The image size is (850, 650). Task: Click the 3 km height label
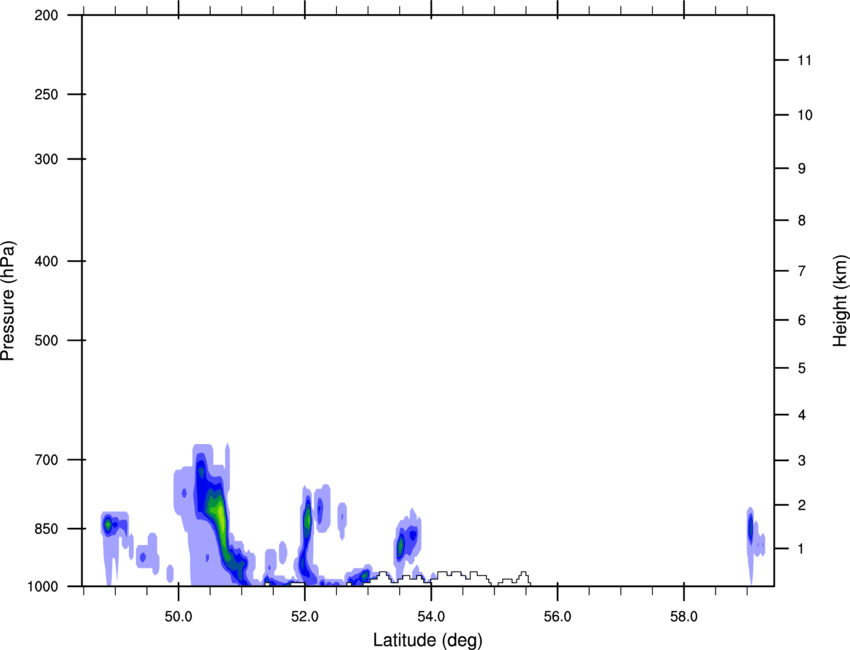point(802,461)
